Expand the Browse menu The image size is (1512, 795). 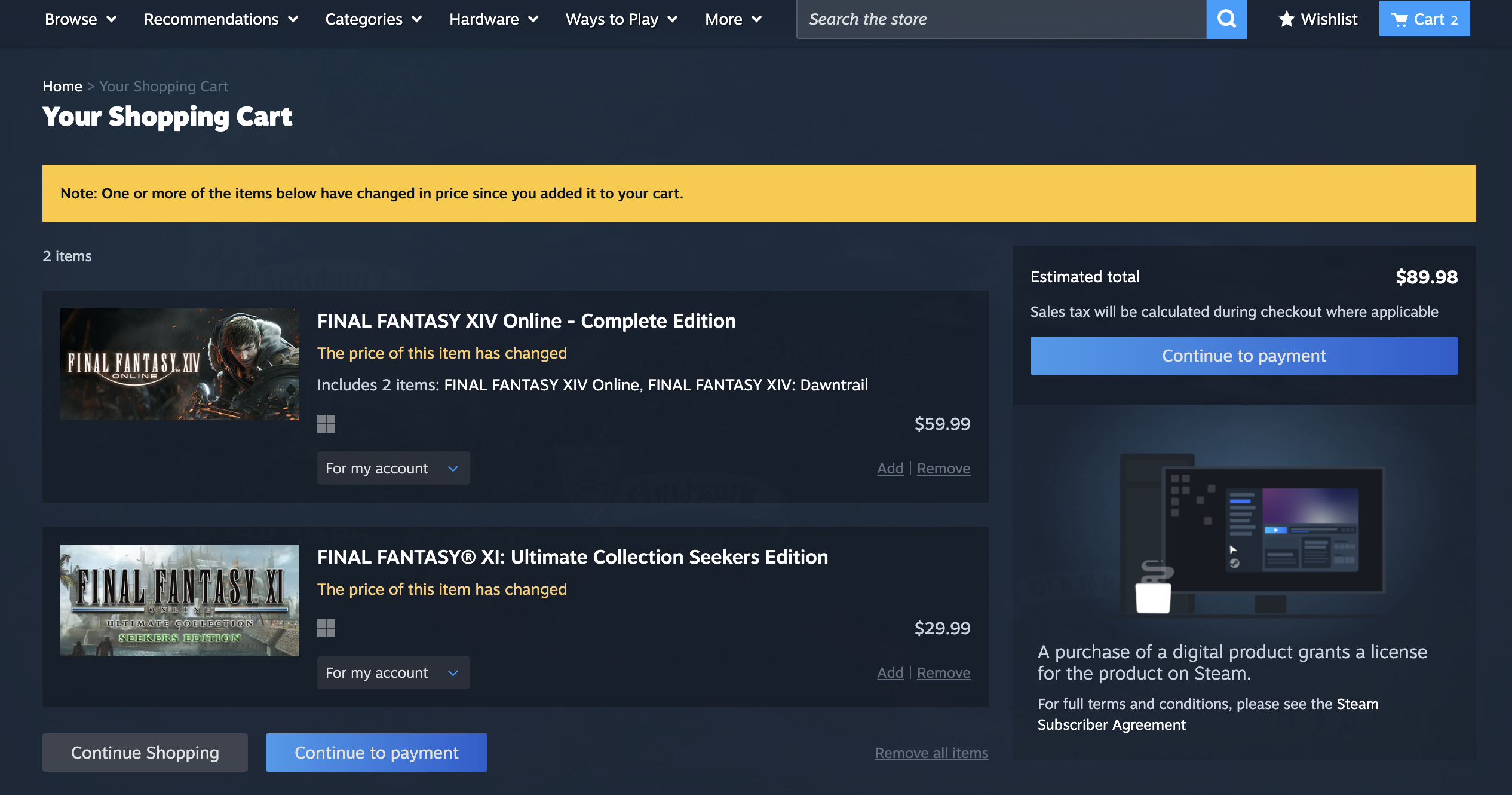(81, 19)
